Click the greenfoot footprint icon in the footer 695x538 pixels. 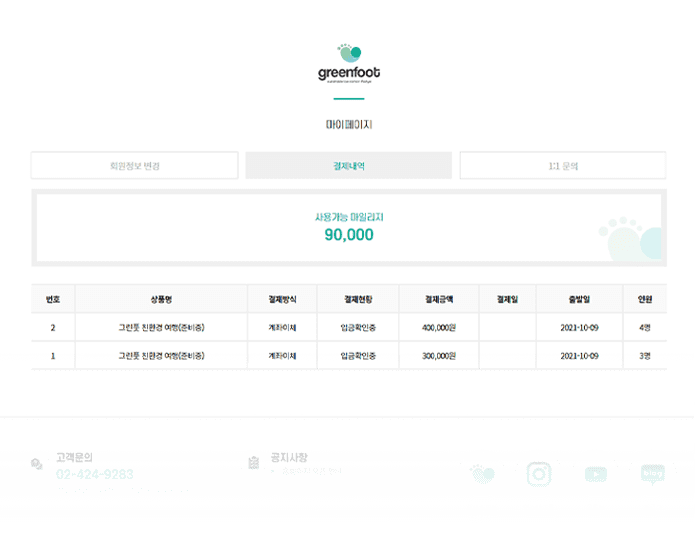[x=483, y=474]
